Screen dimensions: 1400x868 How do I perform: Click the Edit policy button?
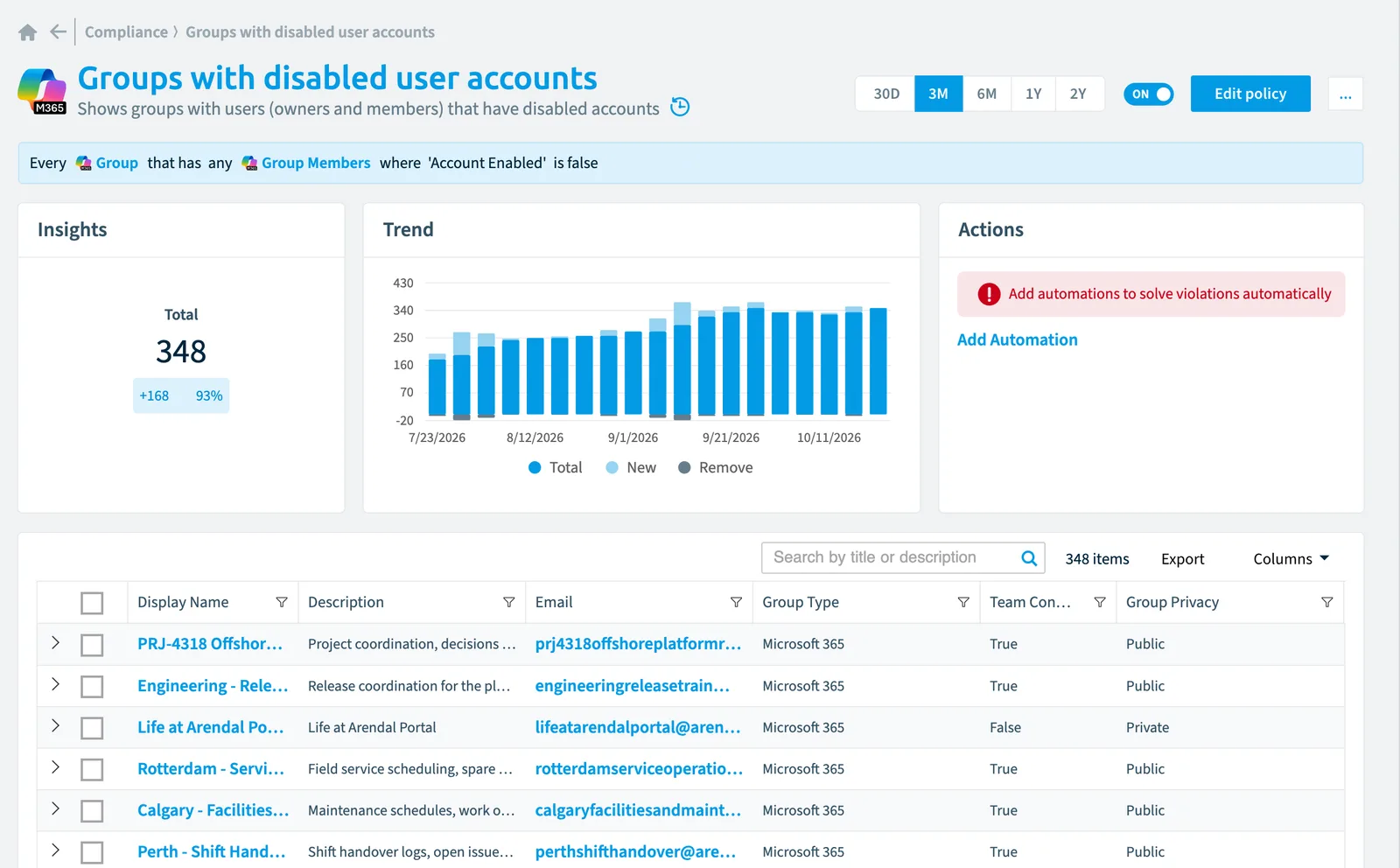click(x=1250, y=94)
